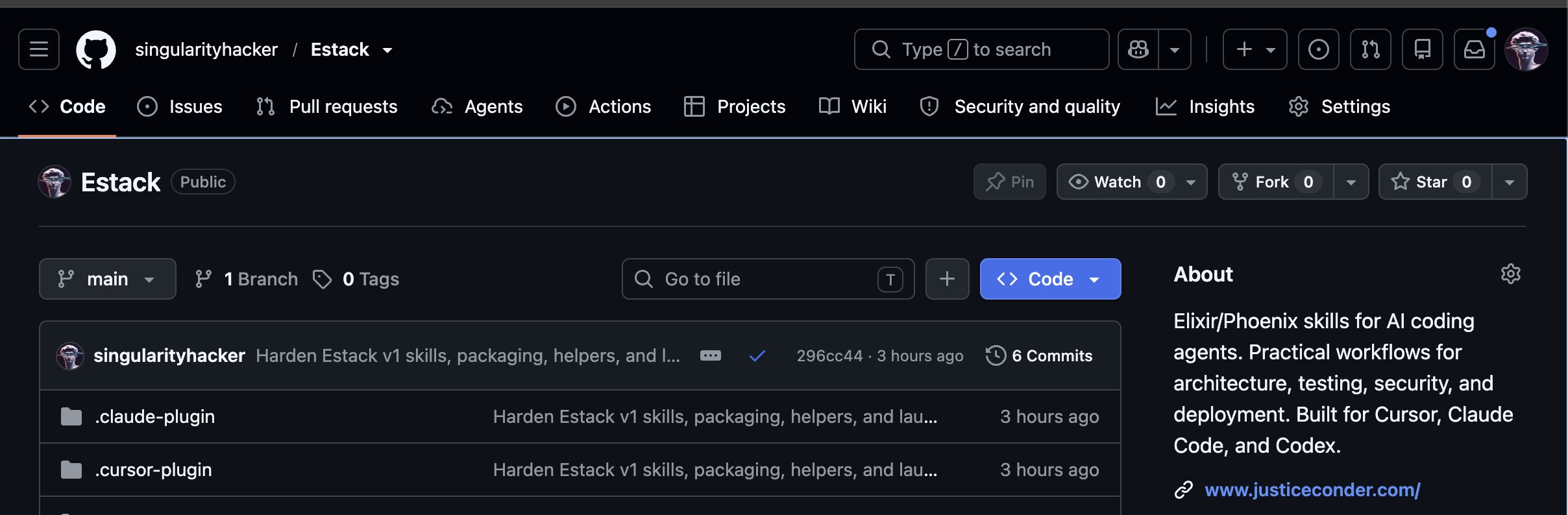Click singularityhacker avatar in latest commit row

pyautogui.click(x=70, y=355)
